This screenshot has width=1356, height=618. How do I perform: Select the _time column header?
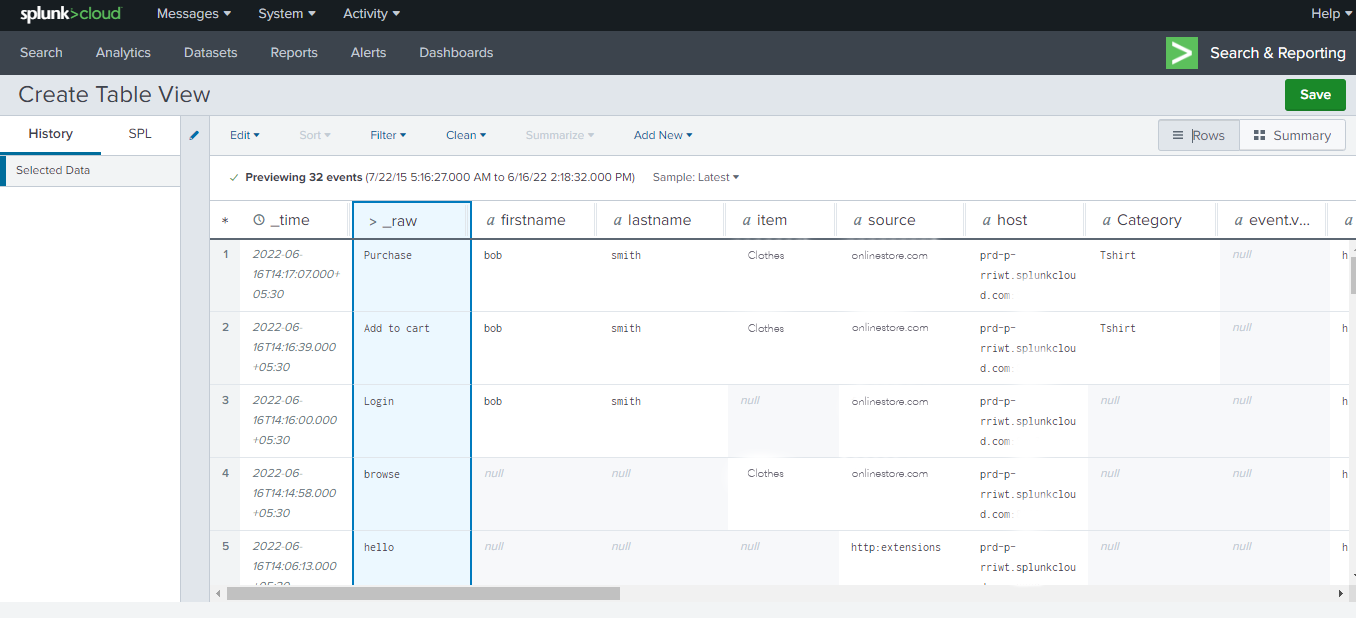point(296,221)
